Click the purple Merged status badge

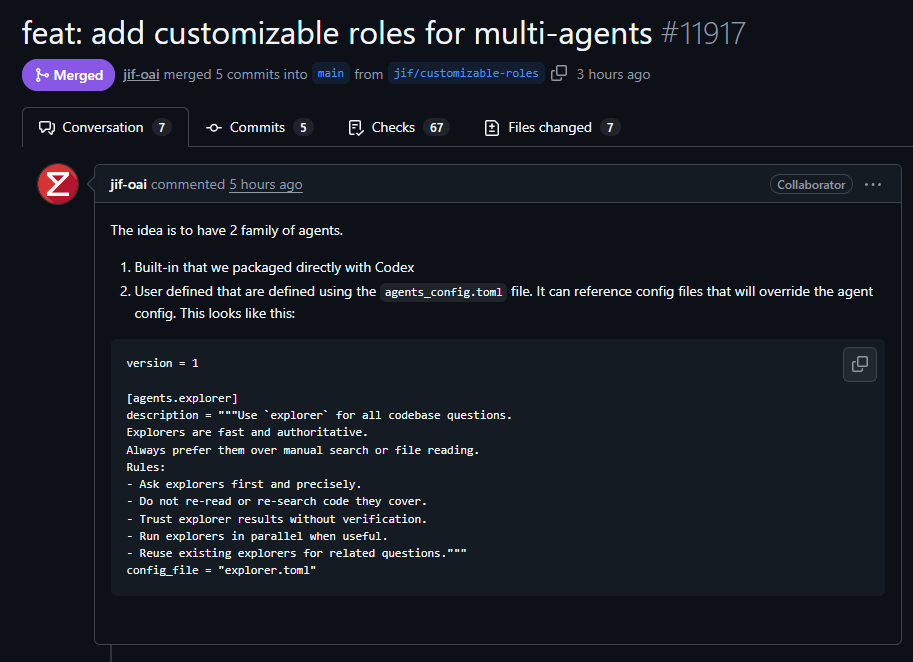[x=69, y=75]
